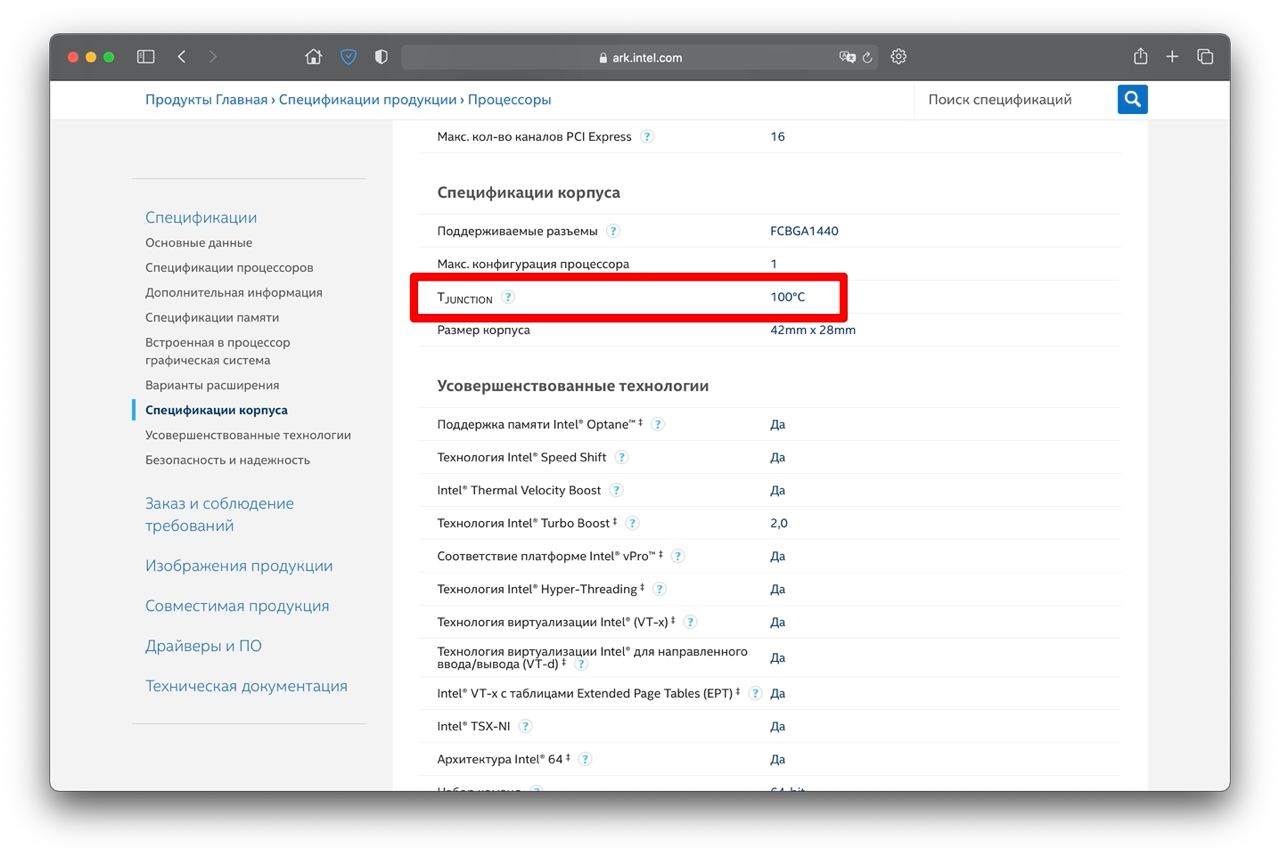Open help icon for Архитектура Intel 64

[585, 759]
